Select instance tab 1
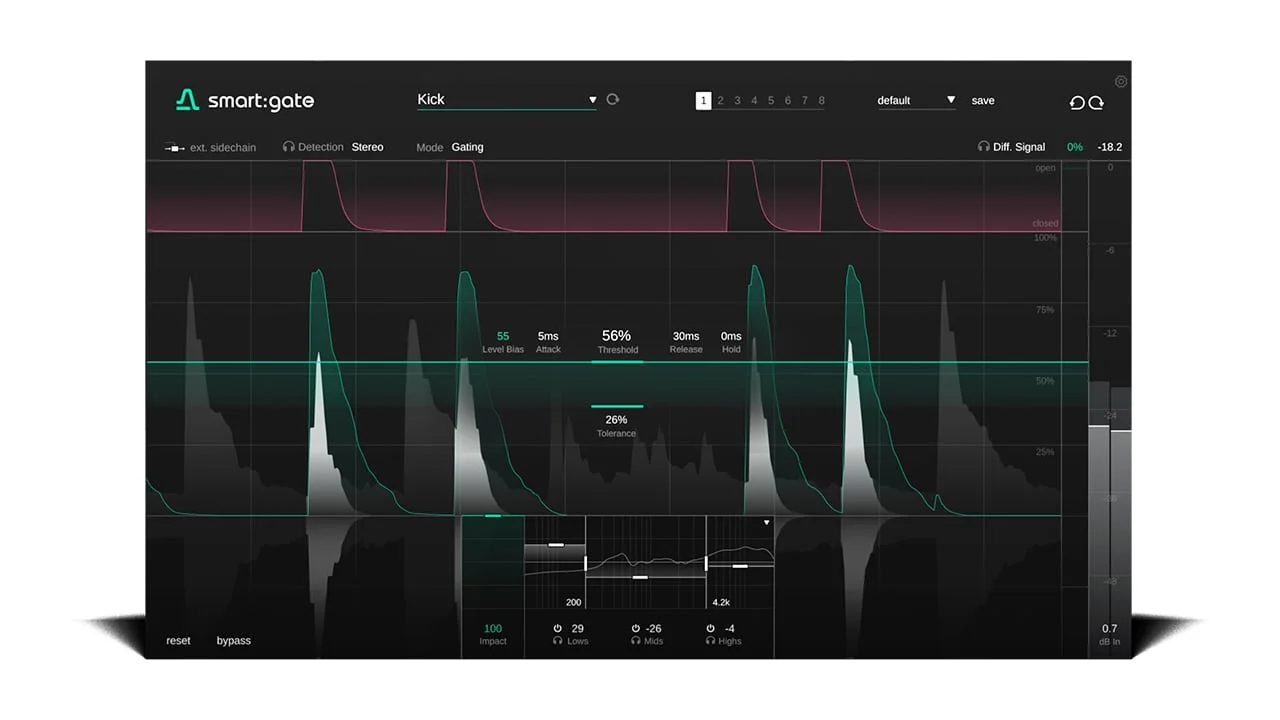Screen dimensions: 1280x720 point(703,100)
